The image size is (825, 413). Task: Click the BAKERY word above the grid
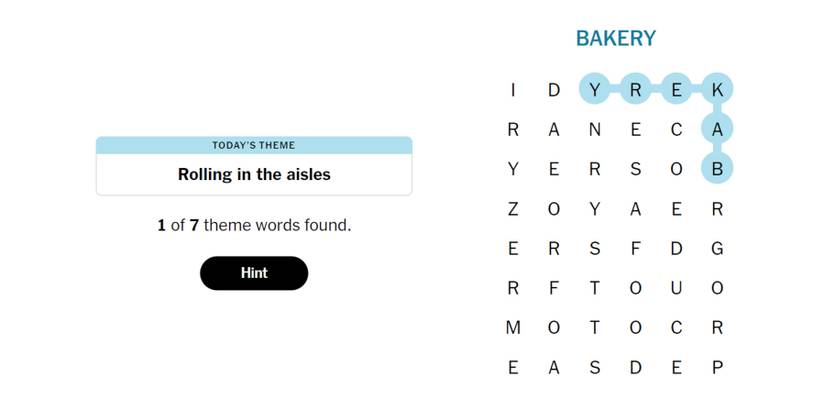pyautogui.click(x=616, y=39)
